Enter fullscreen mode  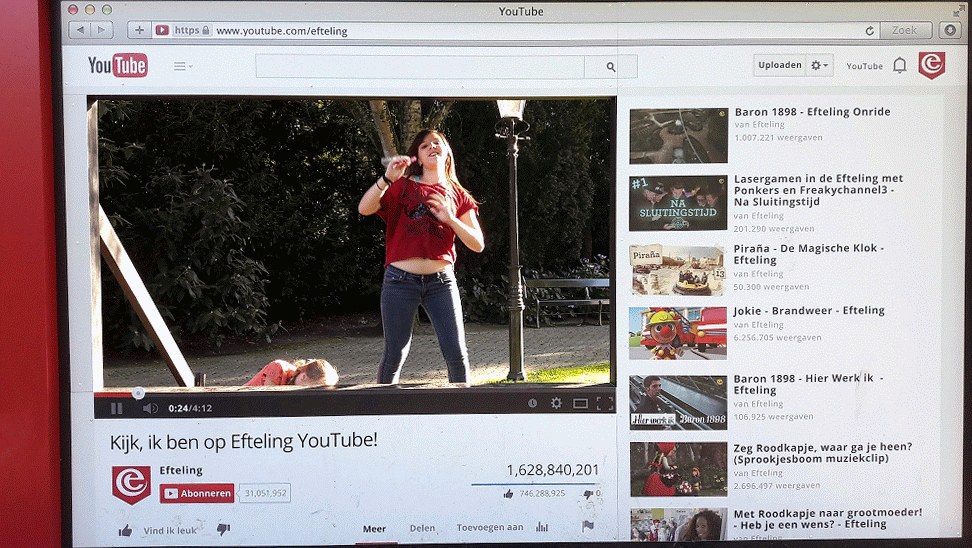605,404
